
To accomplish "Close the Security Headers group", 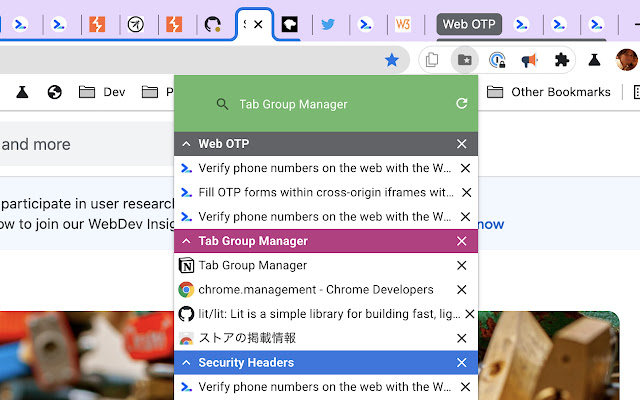I will coord(462,362).
